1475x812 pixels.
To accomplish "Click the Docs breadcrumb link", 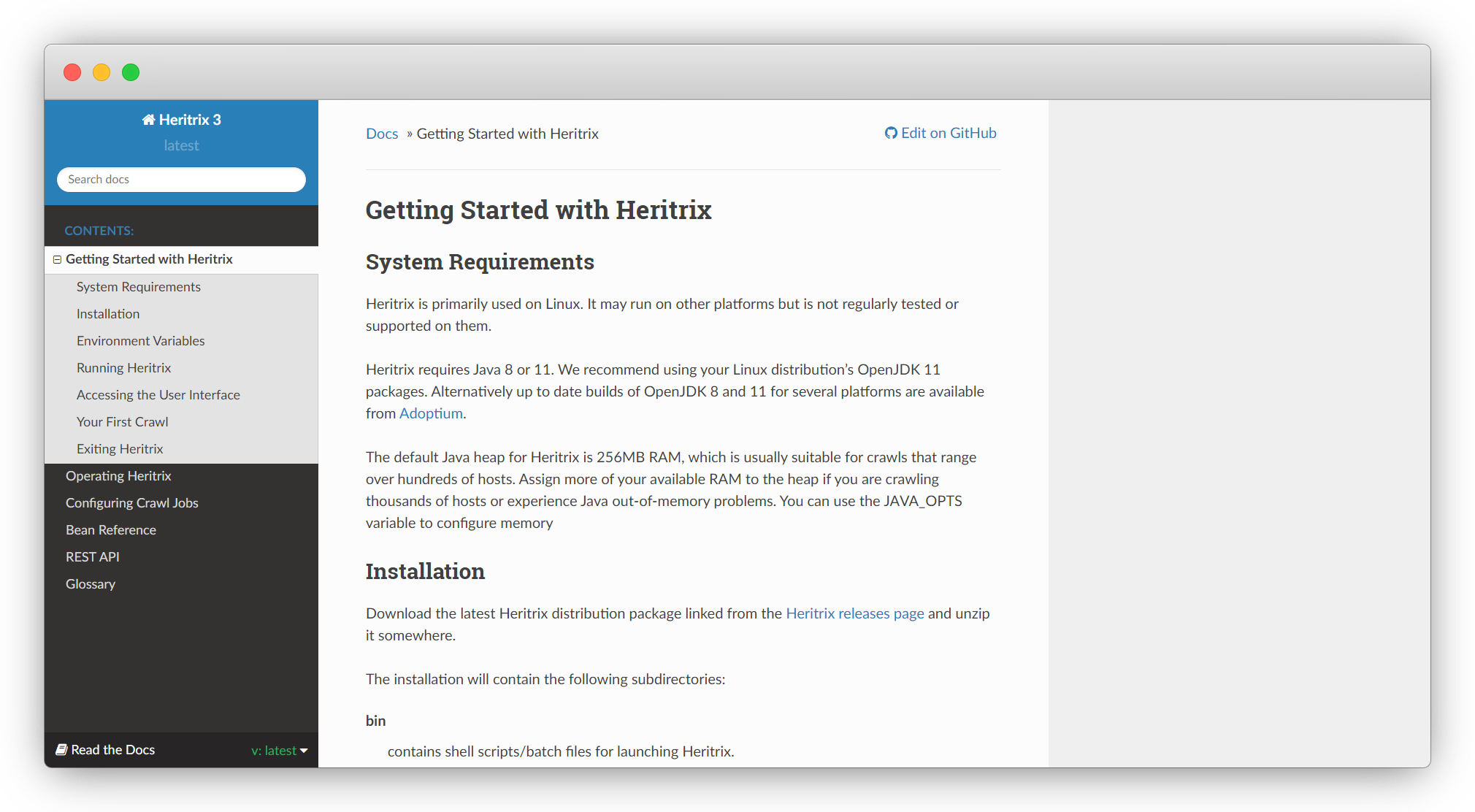I will pos(382,134).
